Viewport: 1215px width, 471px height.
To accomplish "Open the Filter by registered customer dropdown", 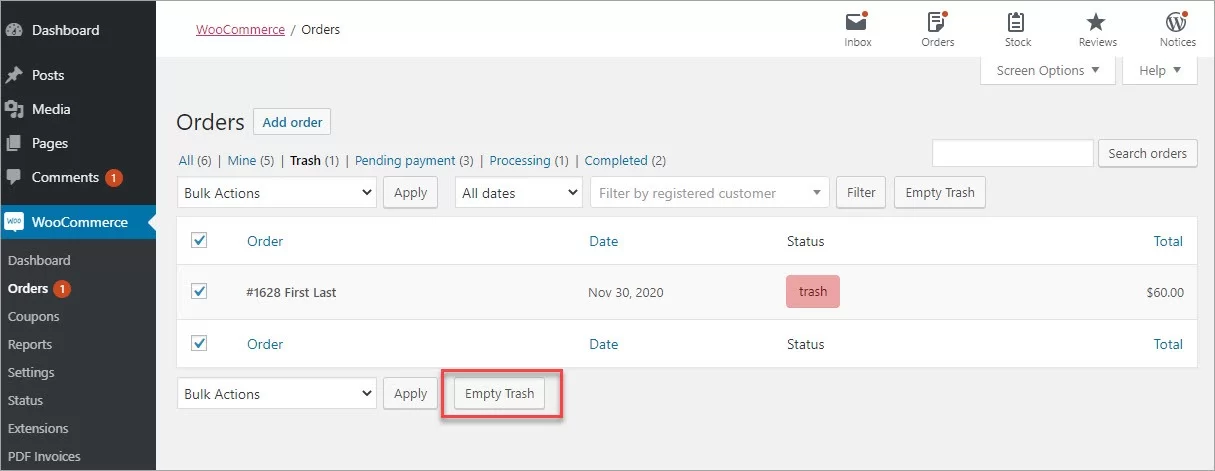I will tap(709, 193).
